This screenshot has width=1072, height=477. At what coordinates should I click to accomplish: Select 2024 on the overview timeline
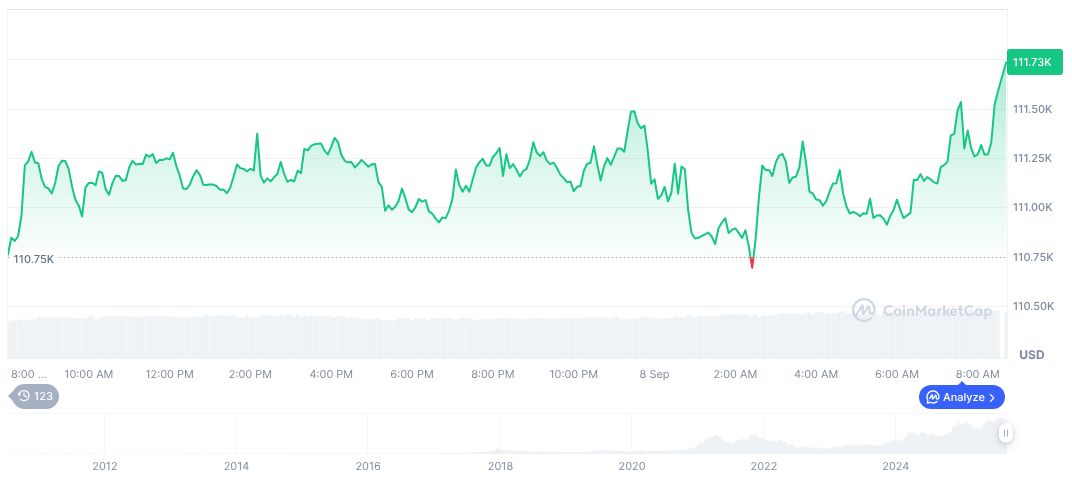pyautogui.click(x=896, y=465)
